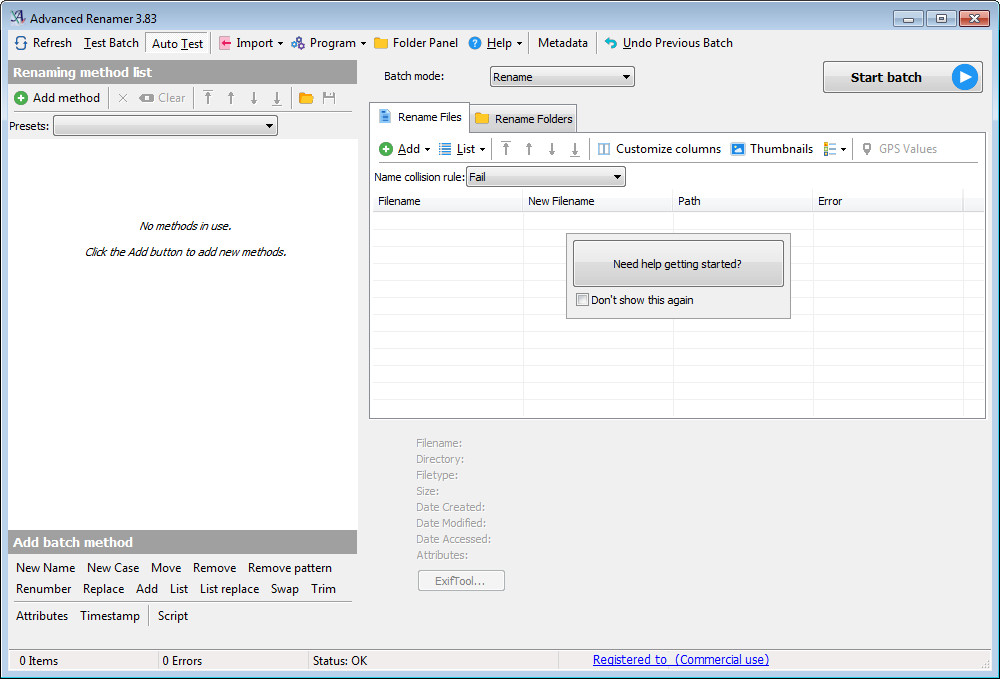Move method to bottom in method list
Image resolution: width=1000 pixels, height=679 pixels.
tap(277, 98)
